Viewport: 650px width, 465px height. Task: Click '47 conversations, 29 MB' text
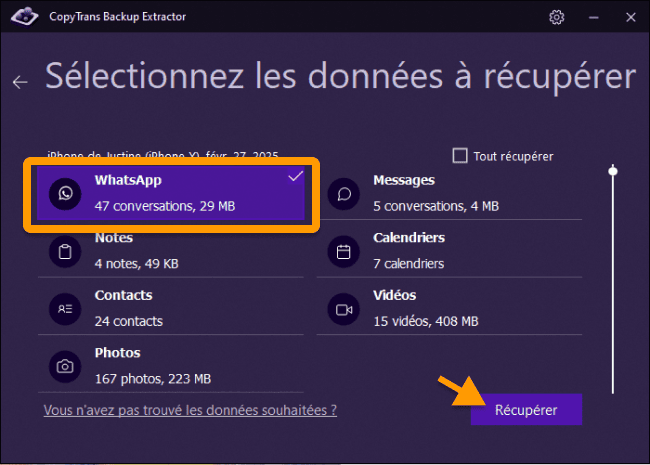pyautogui.click(x=165, y=206)
